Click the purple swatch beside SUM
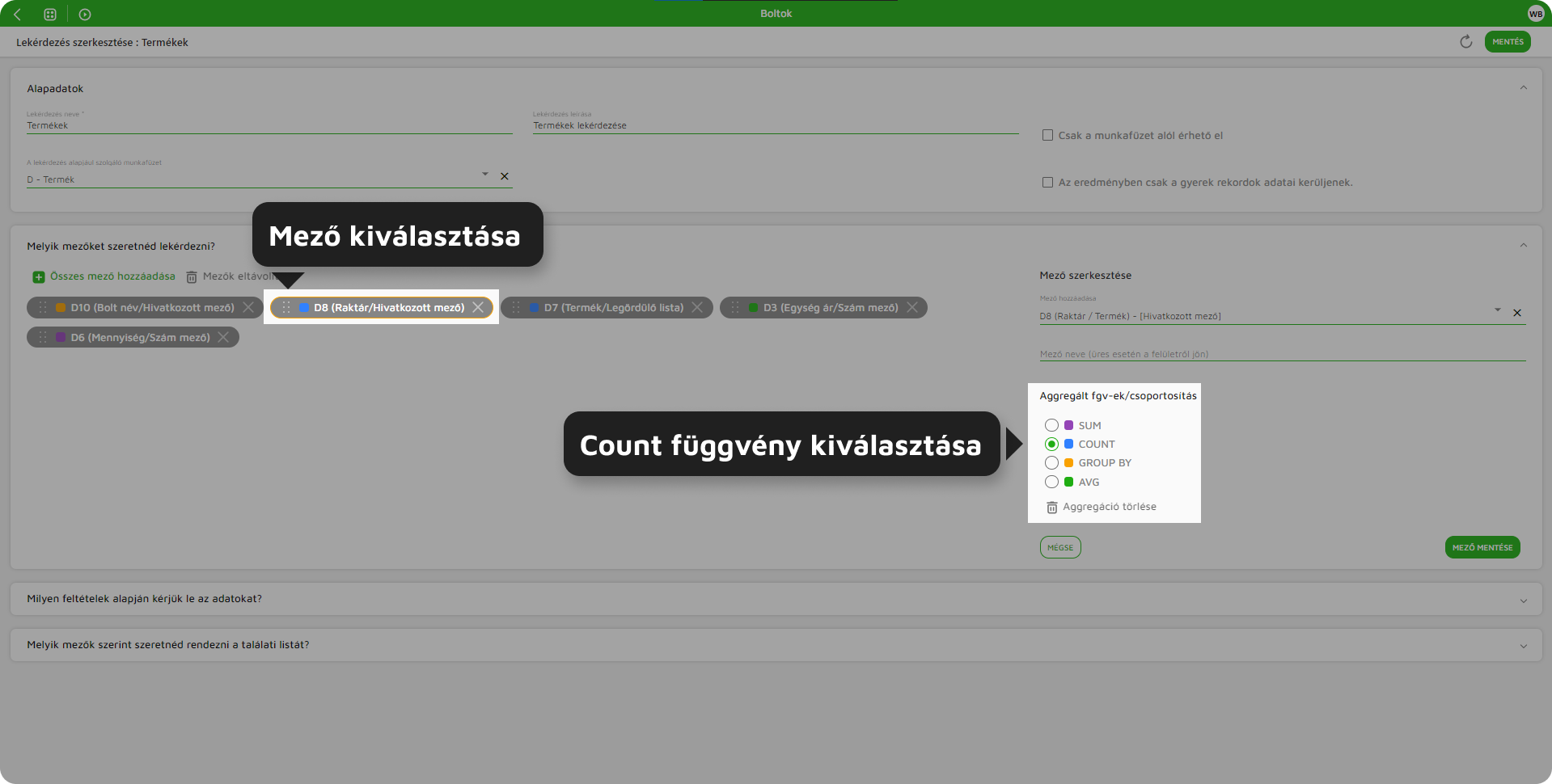The height and width of the screenshot is (784, 1552). pos(1068,425)
